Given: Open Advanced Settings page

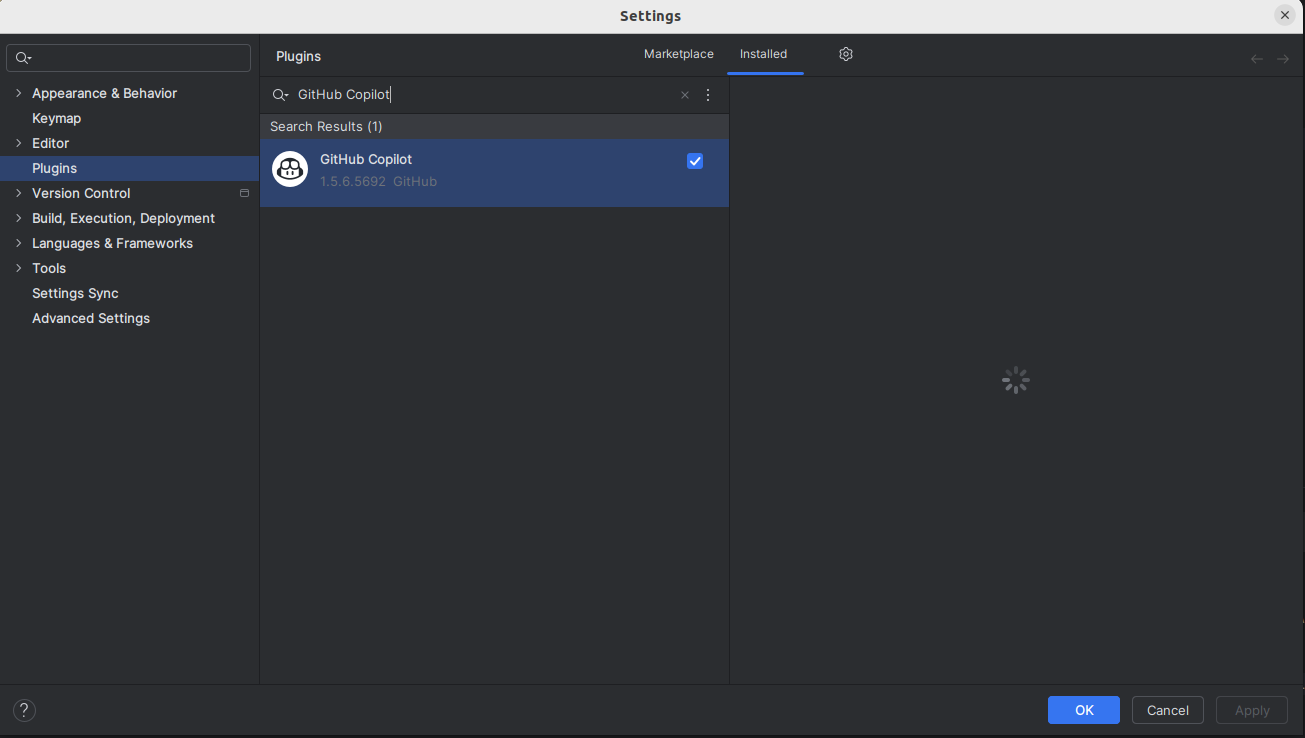Looking at the screenshot, I should point(91,318).
